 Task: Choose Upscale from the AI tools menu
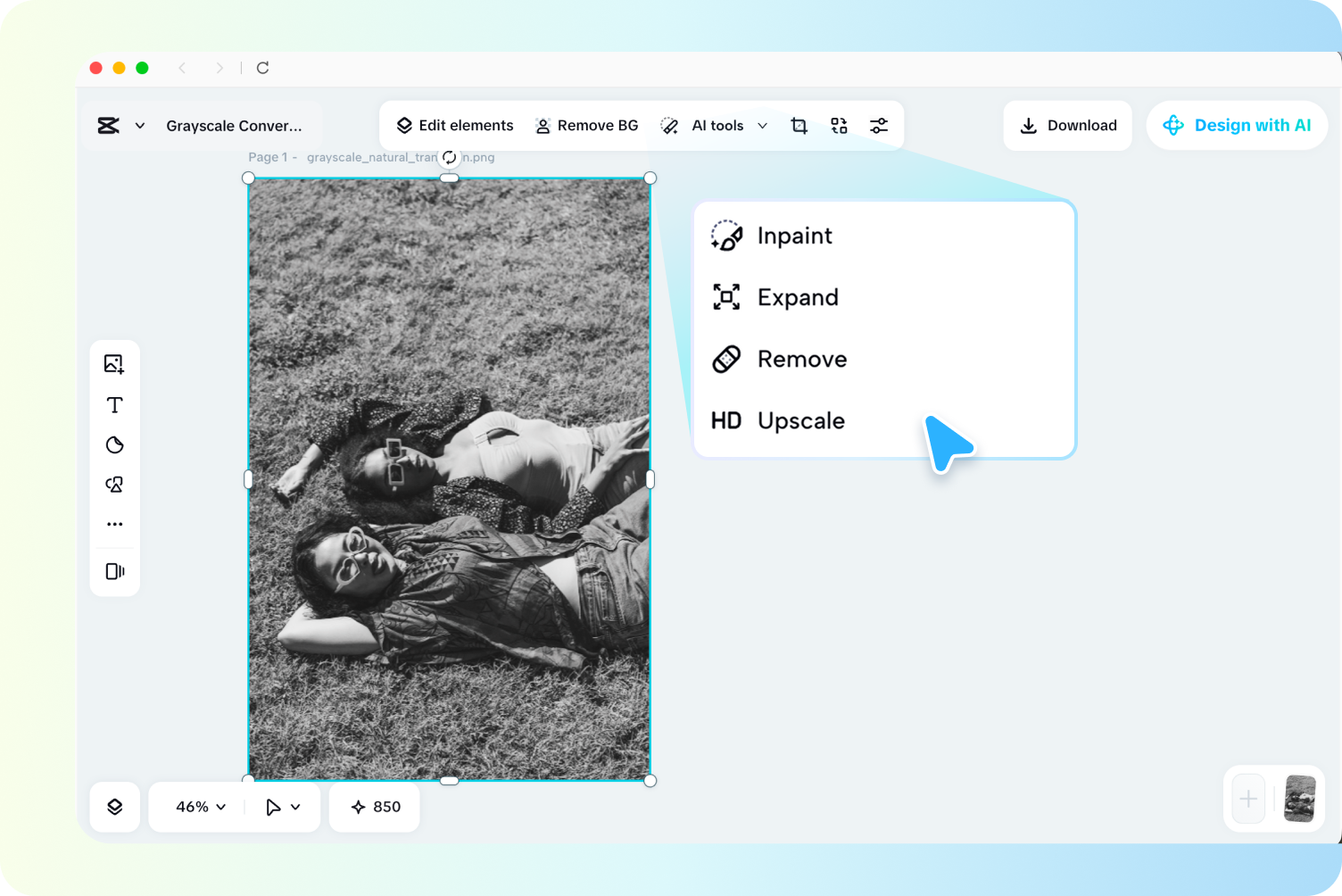(799, 420)
